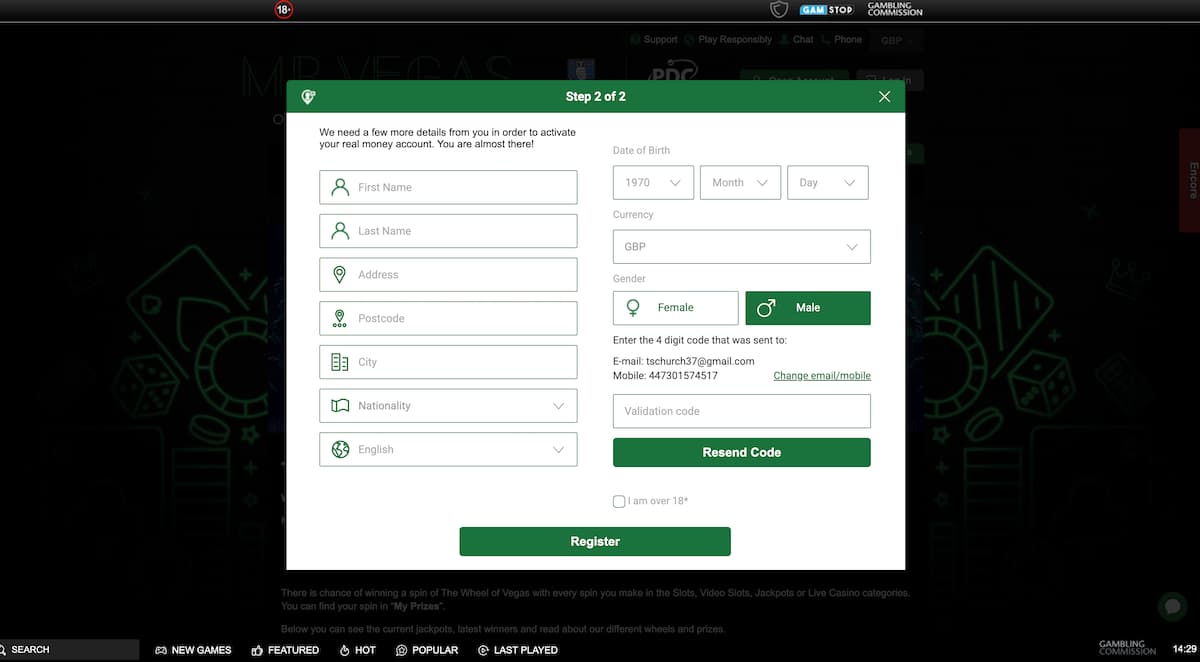Click the building icon in City field

click(x=340, y=362)
